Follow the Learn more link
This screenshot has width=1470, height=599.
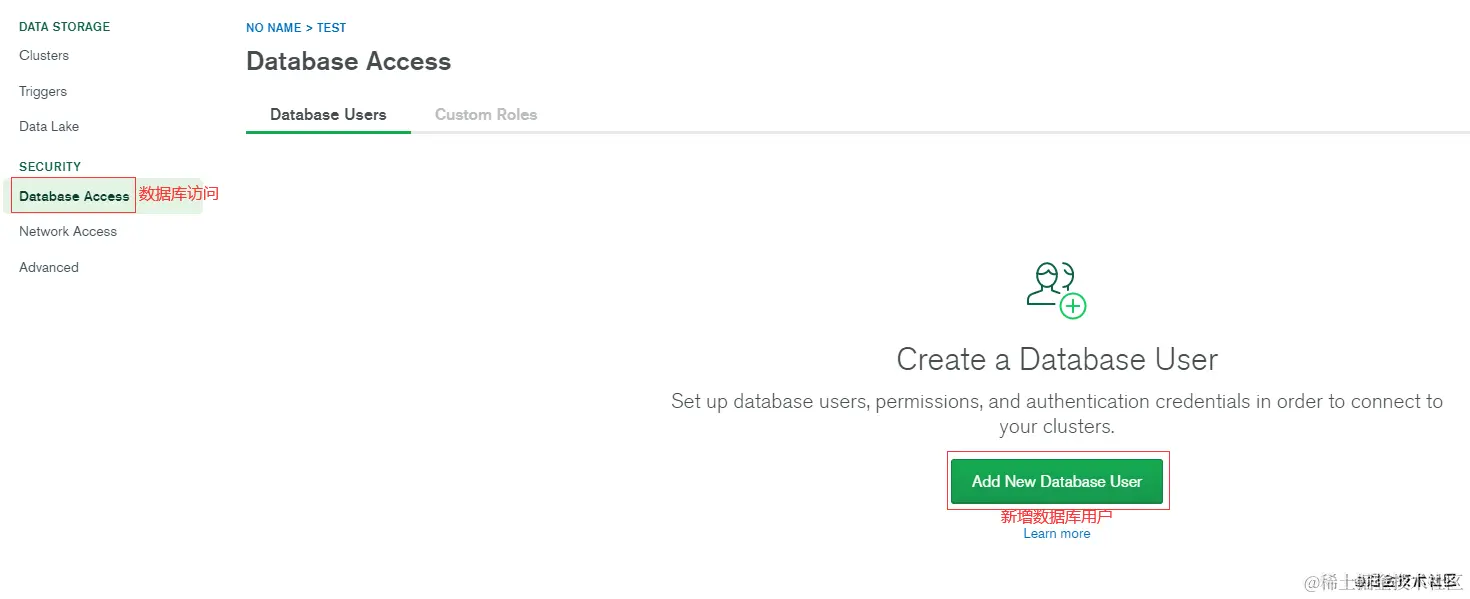[x=1056, y=534]
